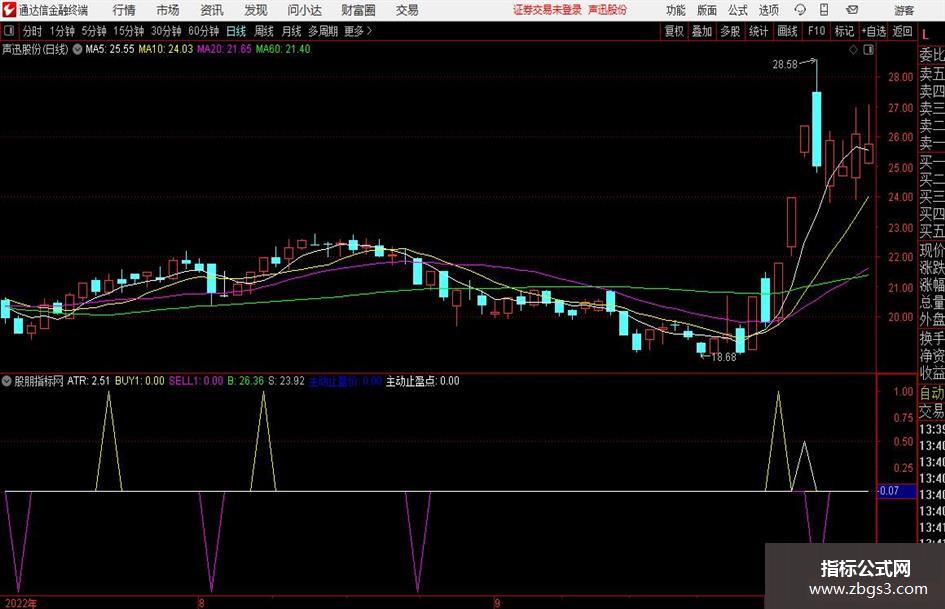Image resolution: width=945 pixels, height=609 pixels.
Task: Expand the round arrow beside 股朋指标网
Action: pos(7,381)
